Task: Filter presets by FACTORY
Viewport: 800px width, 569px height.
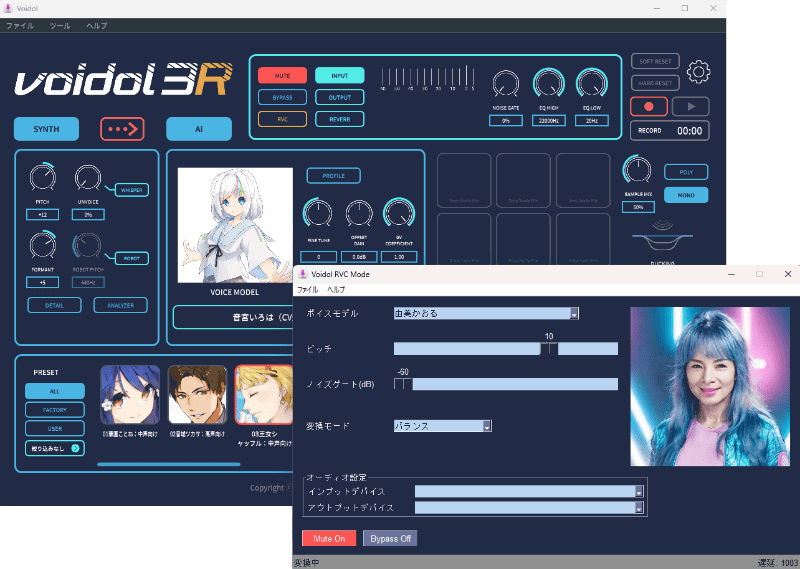Action: [55, 410]
